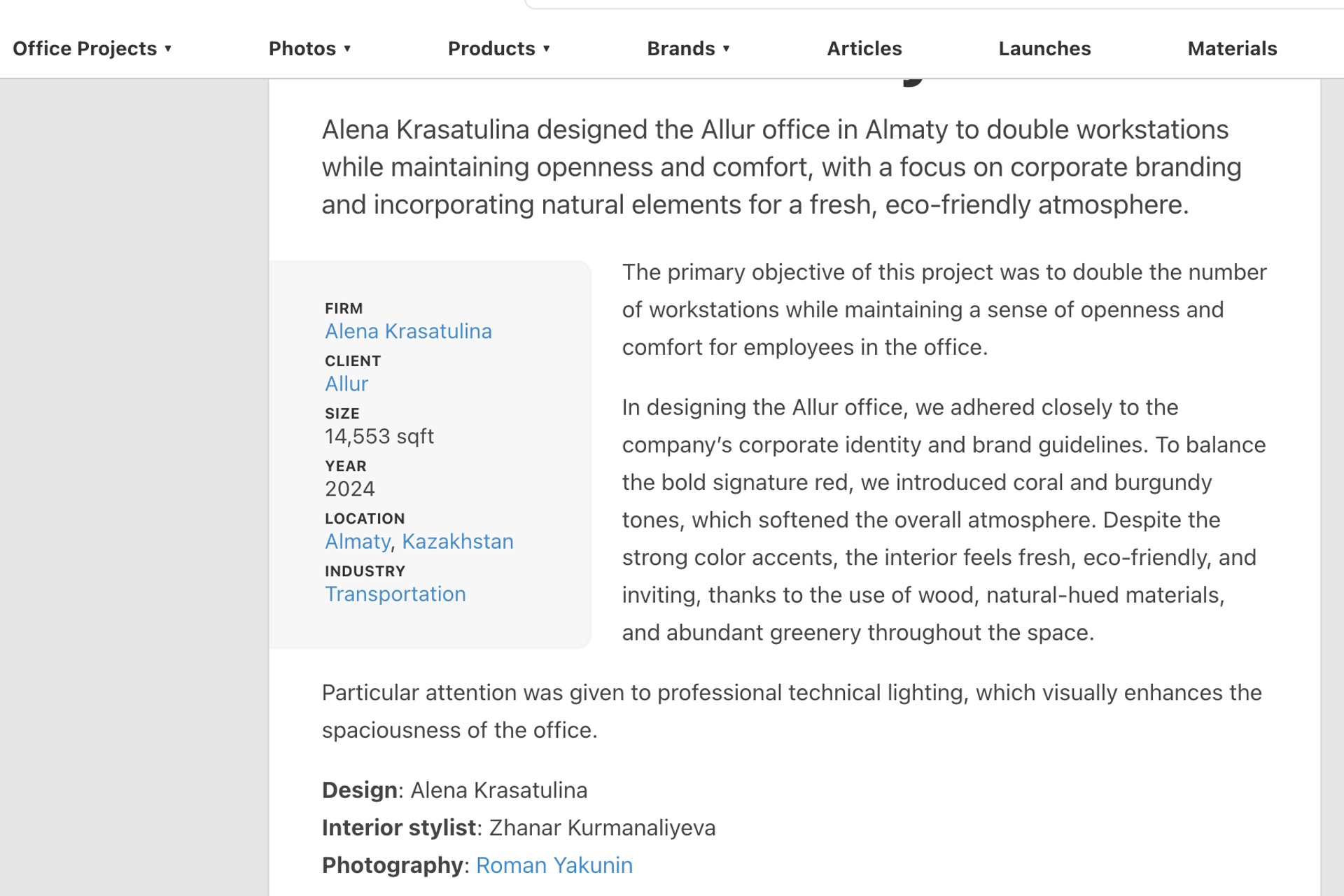Open the Brands menu
The image size is (1344, 896).
[681, 49]
